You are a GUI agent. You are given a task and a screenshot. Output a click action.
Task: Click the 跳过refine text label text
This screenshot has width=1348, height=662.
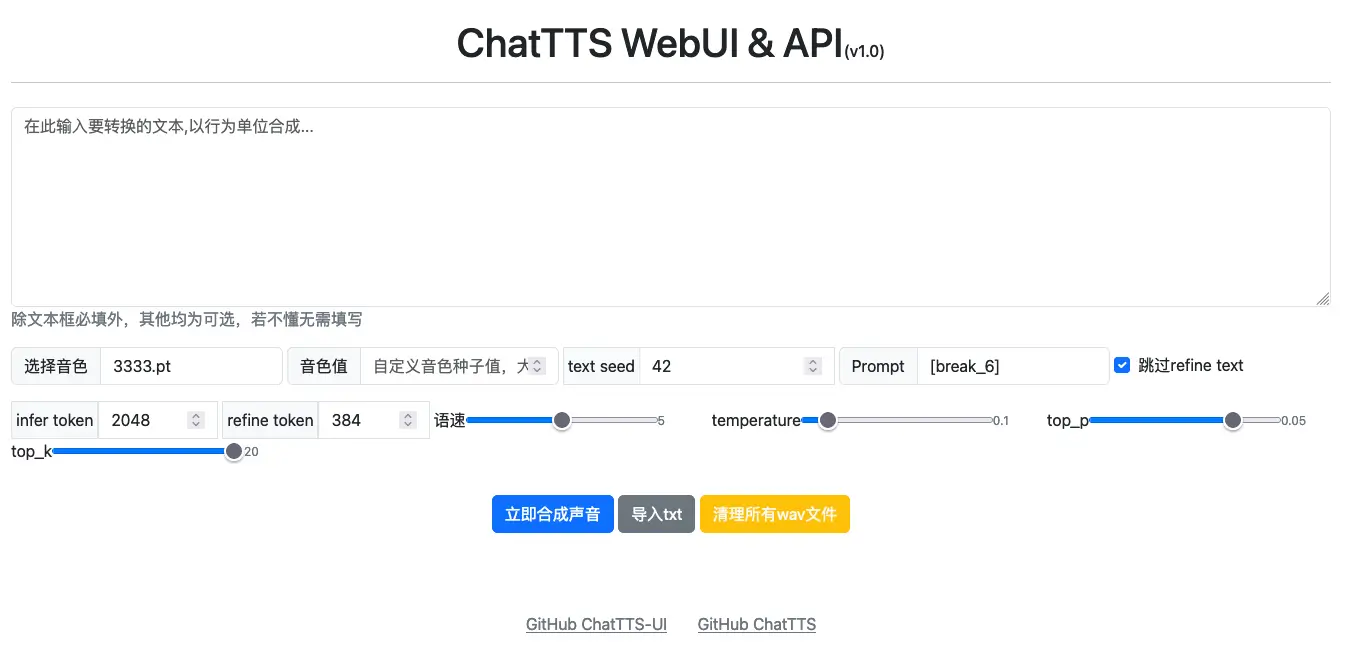click(x=1191, y=365)
